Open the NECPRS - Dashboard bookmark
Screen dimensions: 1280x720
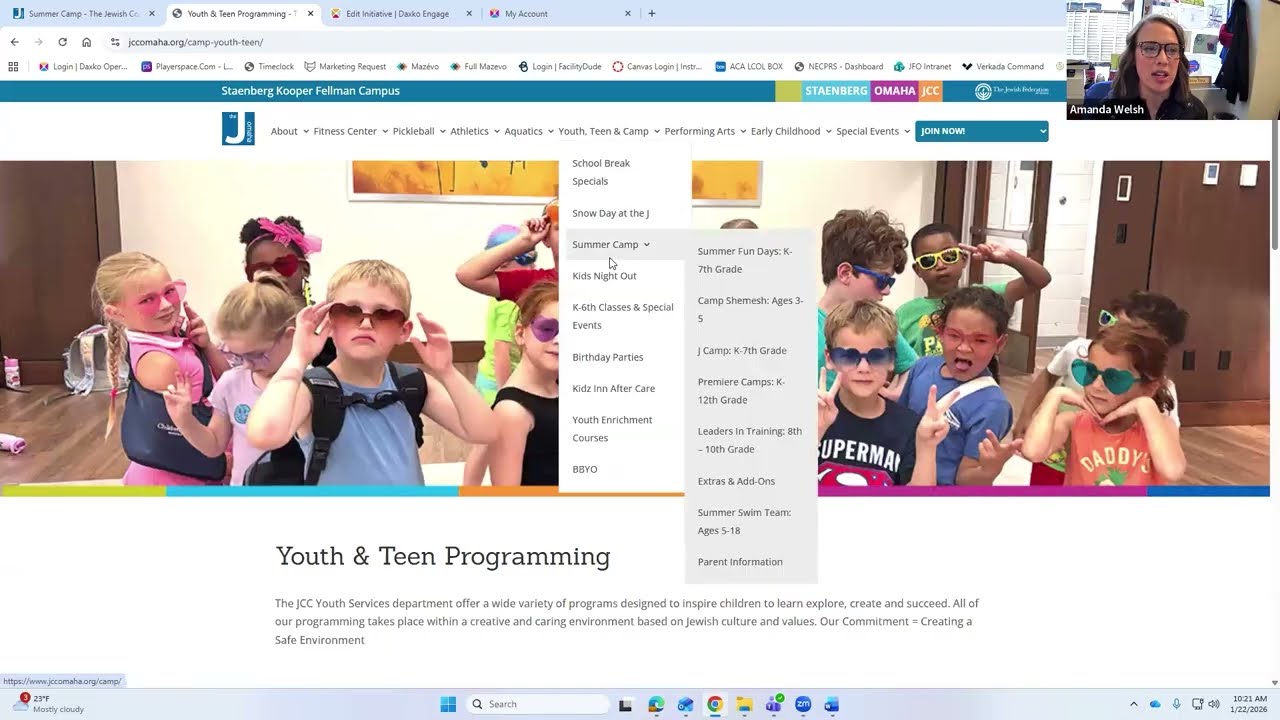[x=838, y=67]
